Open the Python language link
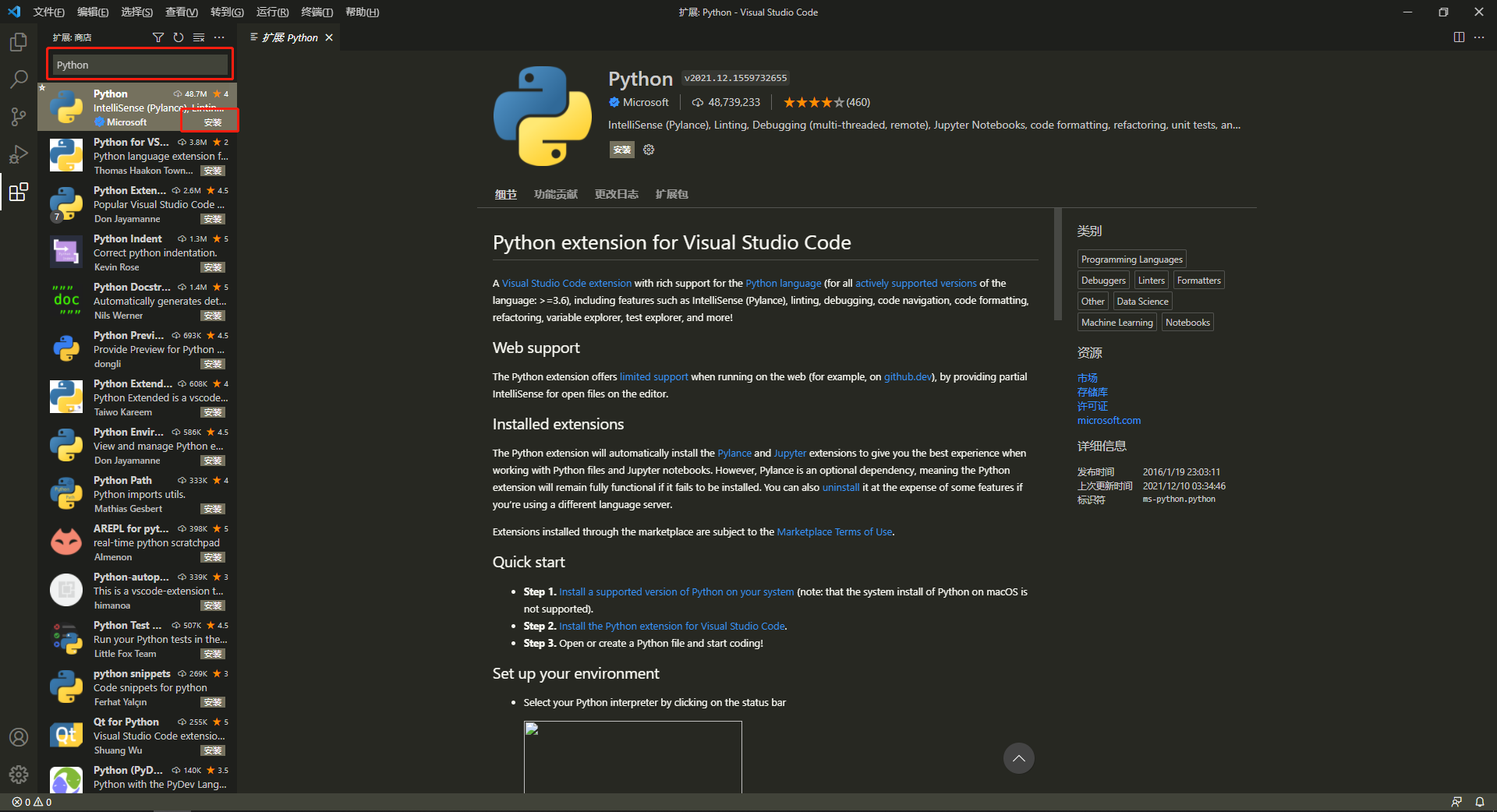This screenshot has width=1497, height=812. (x=784, y=283)
